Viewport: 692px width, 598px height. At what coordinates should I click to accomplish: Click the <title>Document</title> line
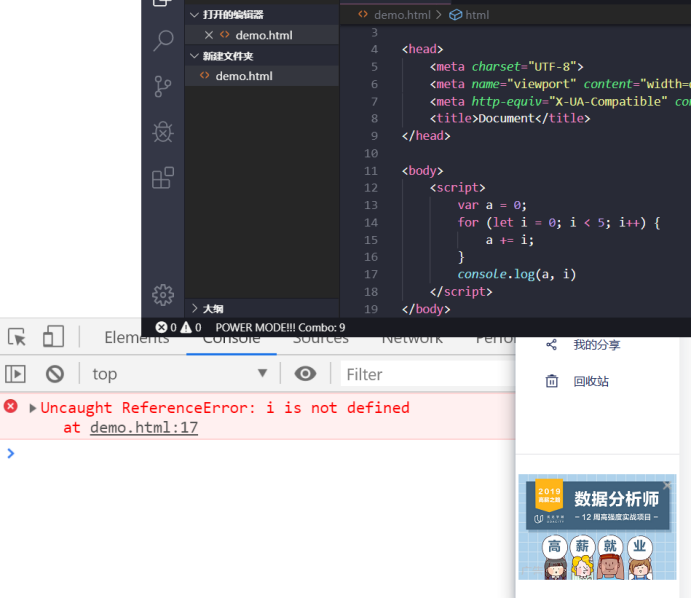510,118
